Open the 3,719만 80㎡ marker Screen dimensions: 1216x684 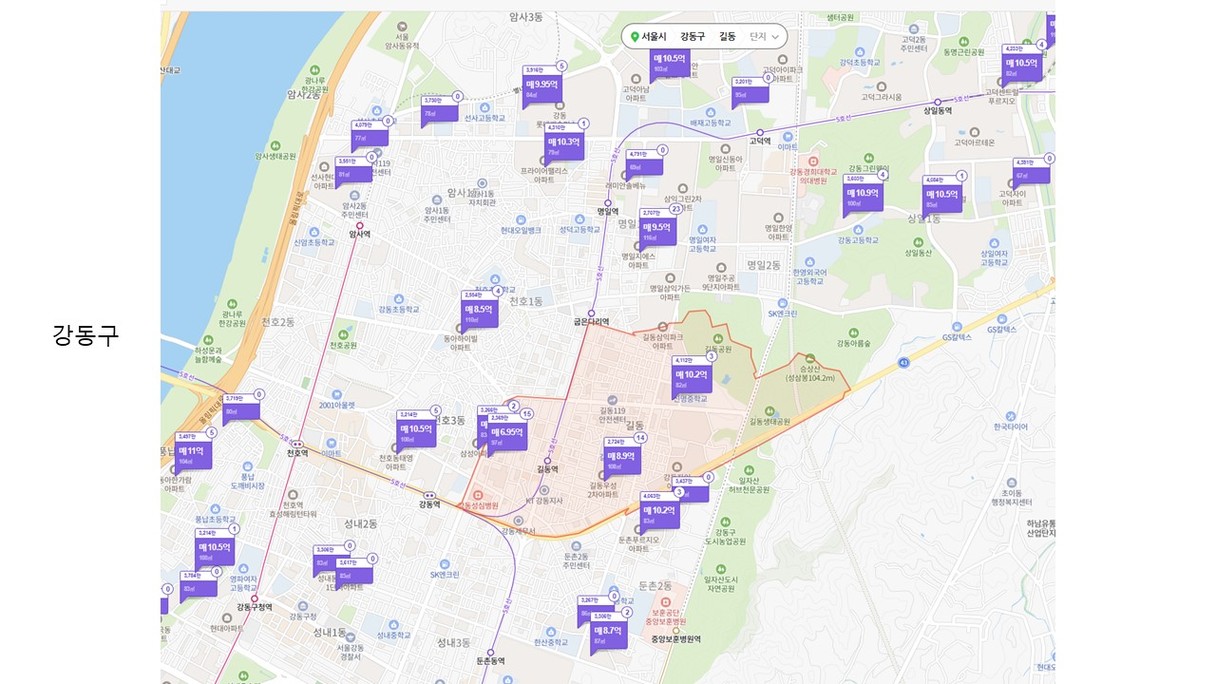coord(241,407)
